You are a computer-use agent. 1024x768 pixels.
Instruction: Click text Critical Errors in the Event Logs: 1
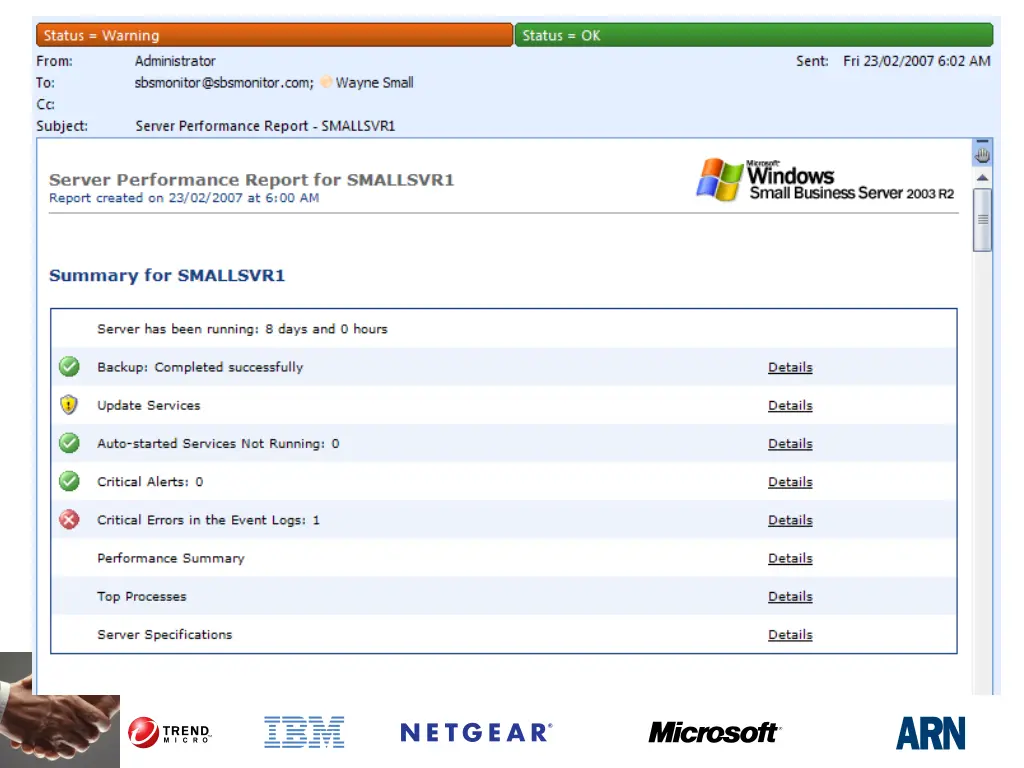(x=208, y=520)
